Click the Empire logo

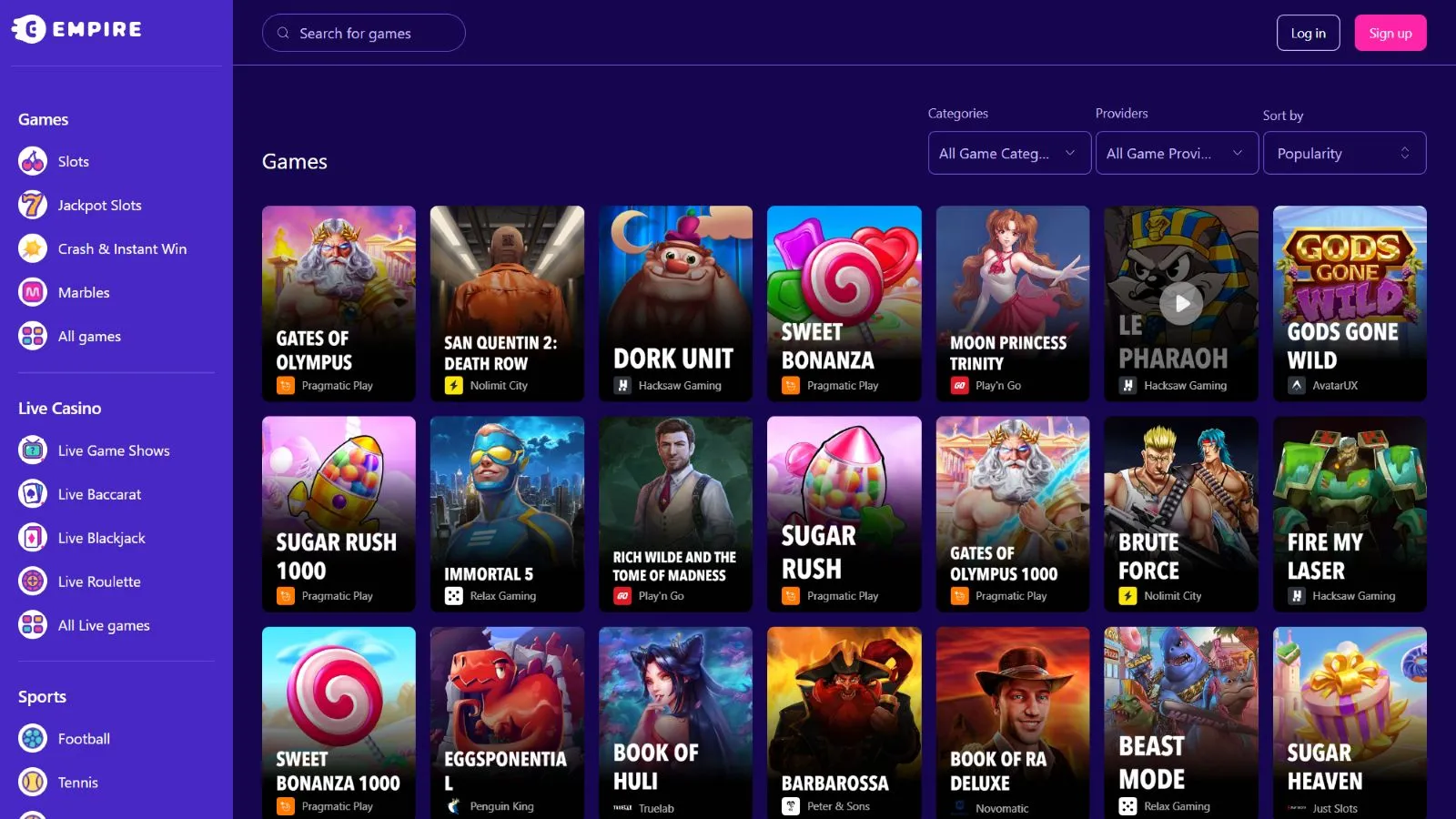tap(77, 29)
